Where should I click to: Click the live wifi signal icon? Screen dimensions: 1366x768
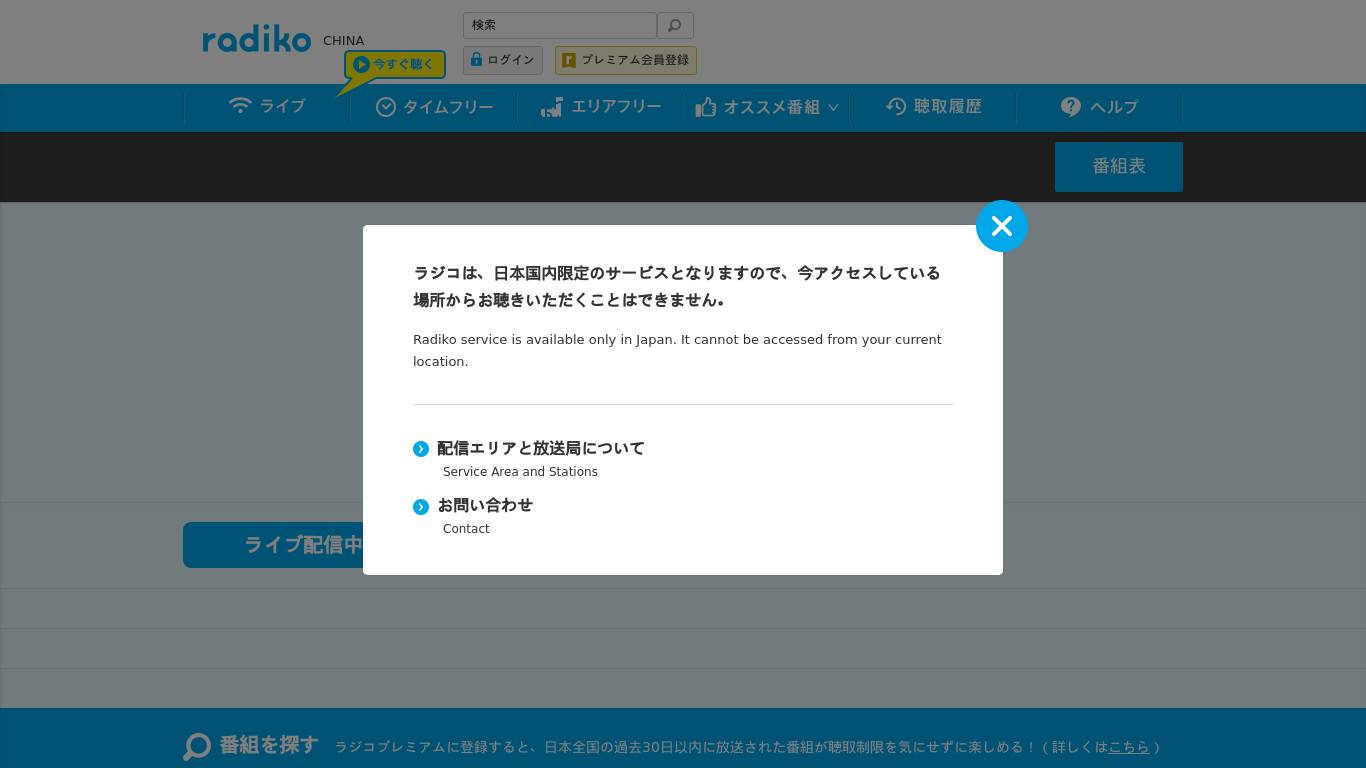[x=240, y=105]
